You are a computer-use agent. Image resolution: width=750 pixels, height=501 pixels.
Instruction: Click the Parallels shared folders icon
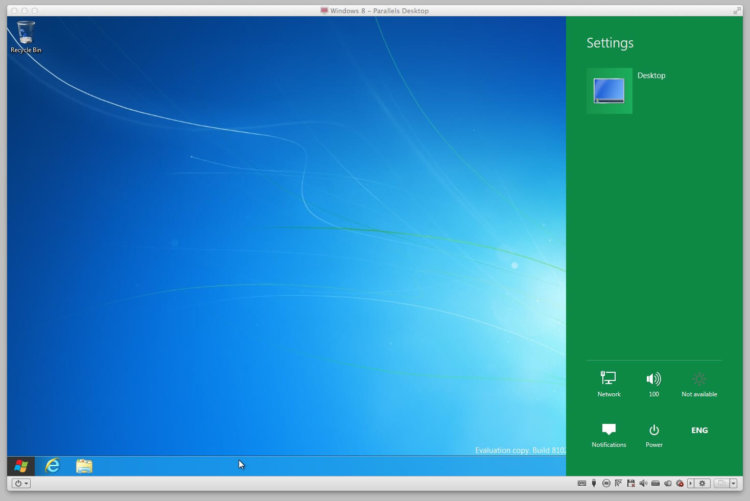(668, 483)
